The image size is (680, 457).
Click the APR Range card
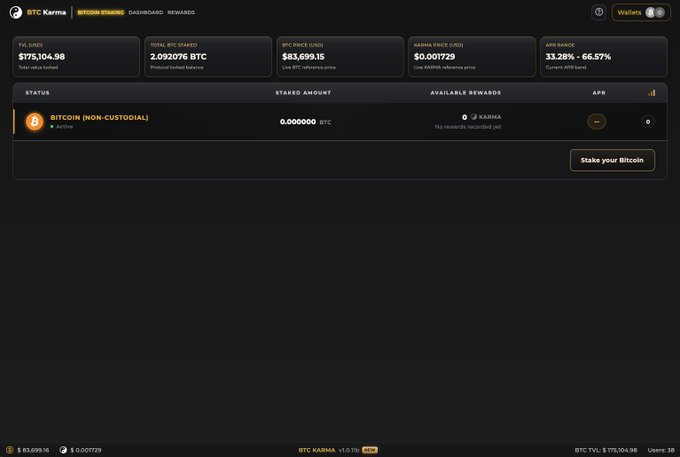pyautogui.click(x=604, y=56)
